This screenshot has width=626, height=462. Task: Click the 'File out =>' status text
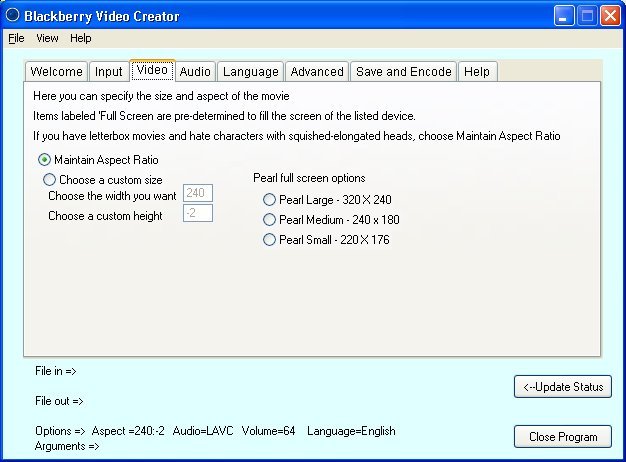click(x=59, y=401)
